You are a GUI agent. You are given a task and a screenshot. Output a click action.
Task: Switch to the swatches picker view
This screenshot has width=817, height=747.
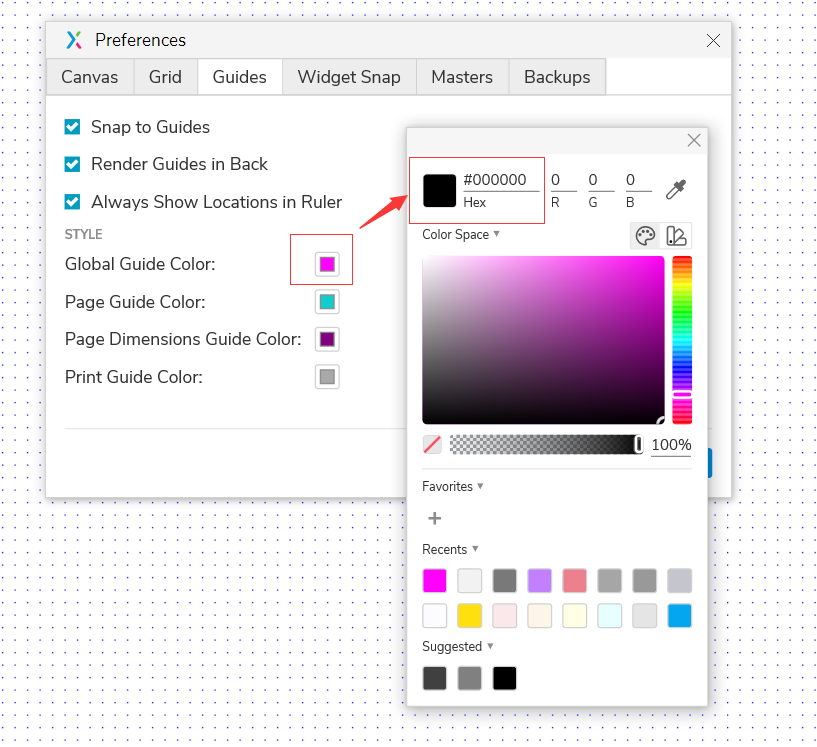pos(676,235)
